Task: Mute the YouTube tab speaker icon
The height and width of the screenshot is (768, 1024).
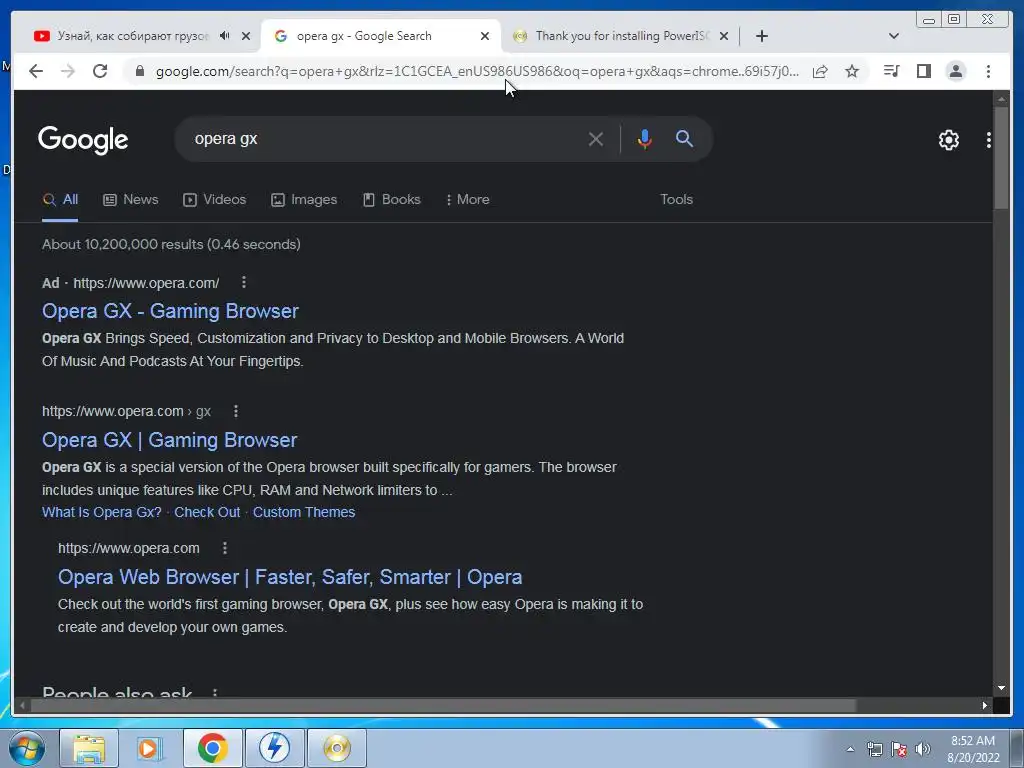Action: (x=225, y=36)
